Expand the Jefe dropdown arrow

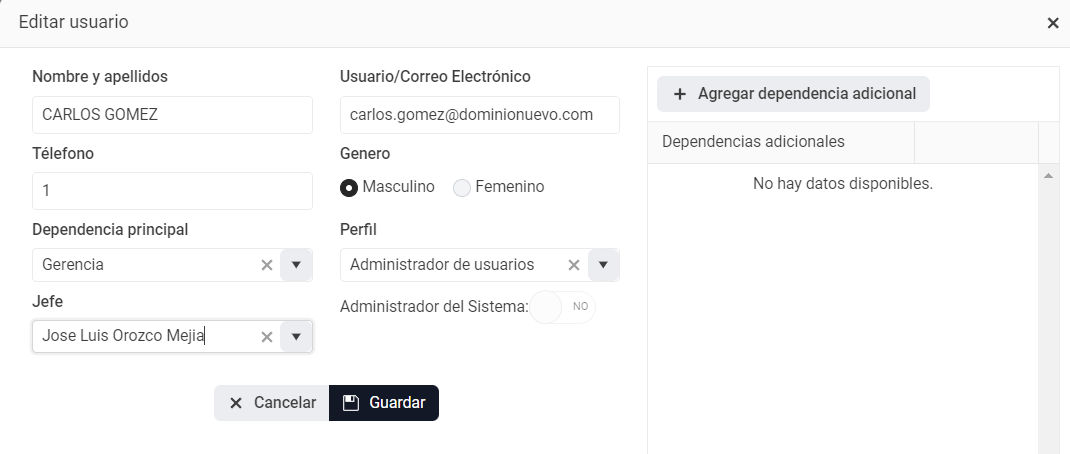(296, 337)
